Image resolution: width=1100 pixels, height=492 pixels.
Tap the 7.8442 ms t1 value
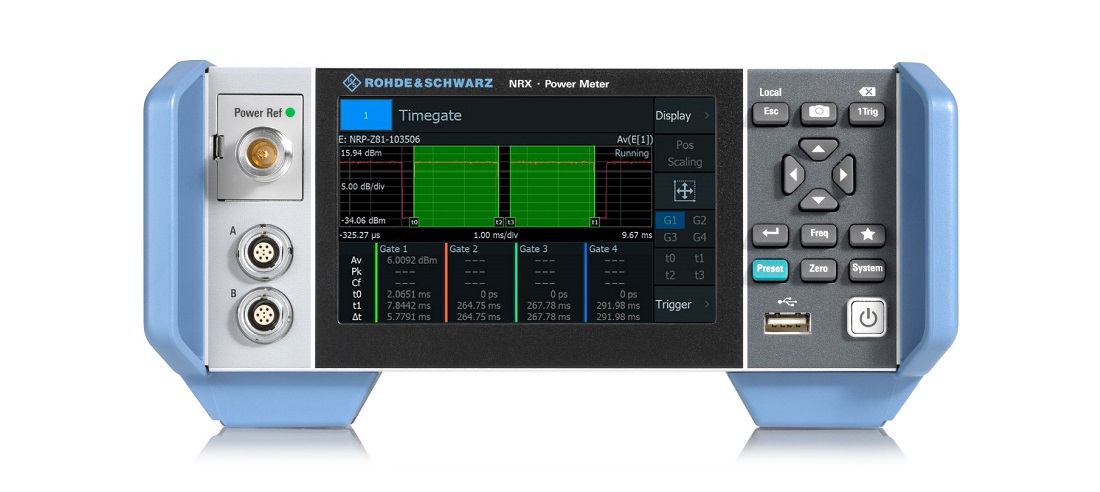tap(408, 305)
